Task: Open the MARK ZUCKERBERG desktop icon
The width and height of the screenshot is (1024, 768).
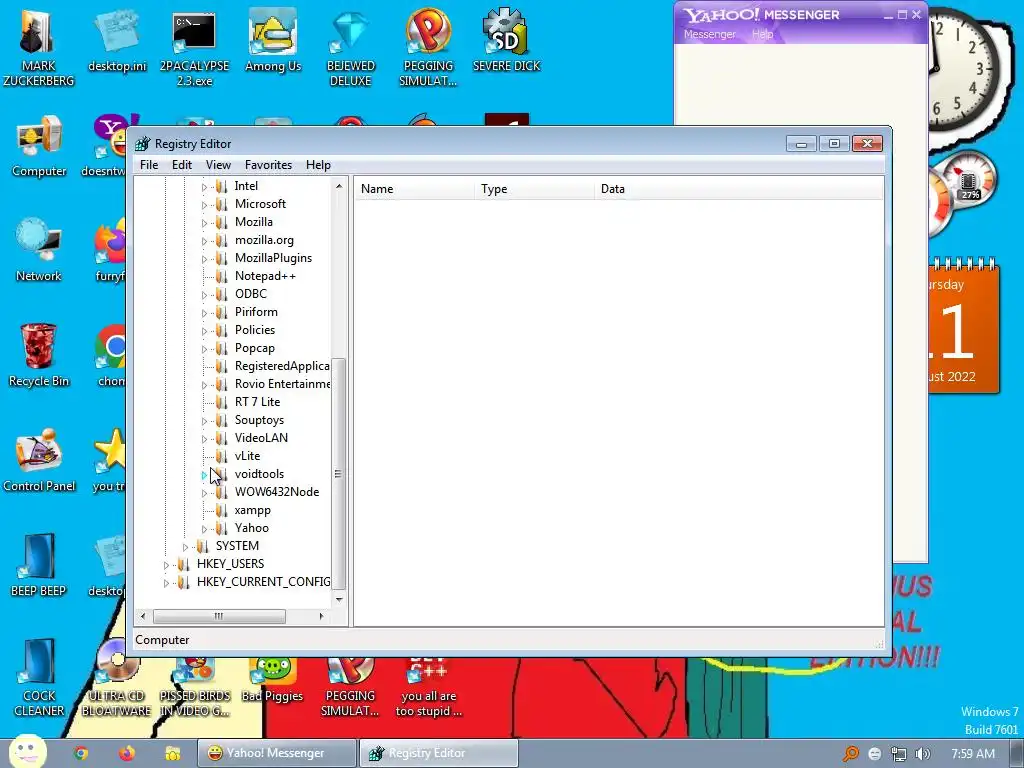Action: (x=38, y=46)
